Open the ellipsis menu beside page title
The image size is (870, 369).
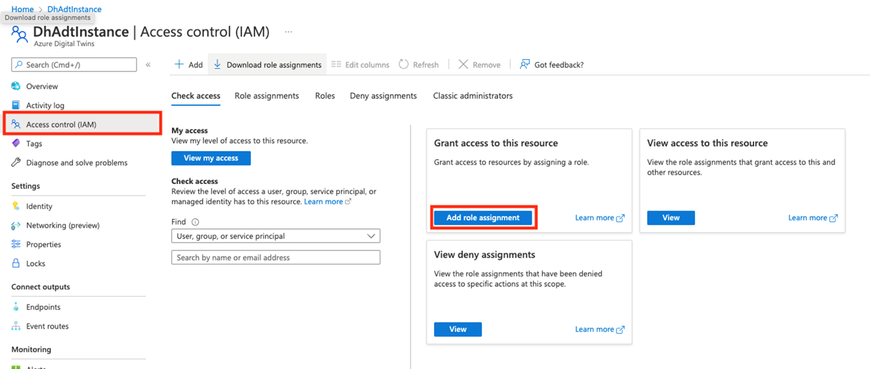click(x=288, y=32)
